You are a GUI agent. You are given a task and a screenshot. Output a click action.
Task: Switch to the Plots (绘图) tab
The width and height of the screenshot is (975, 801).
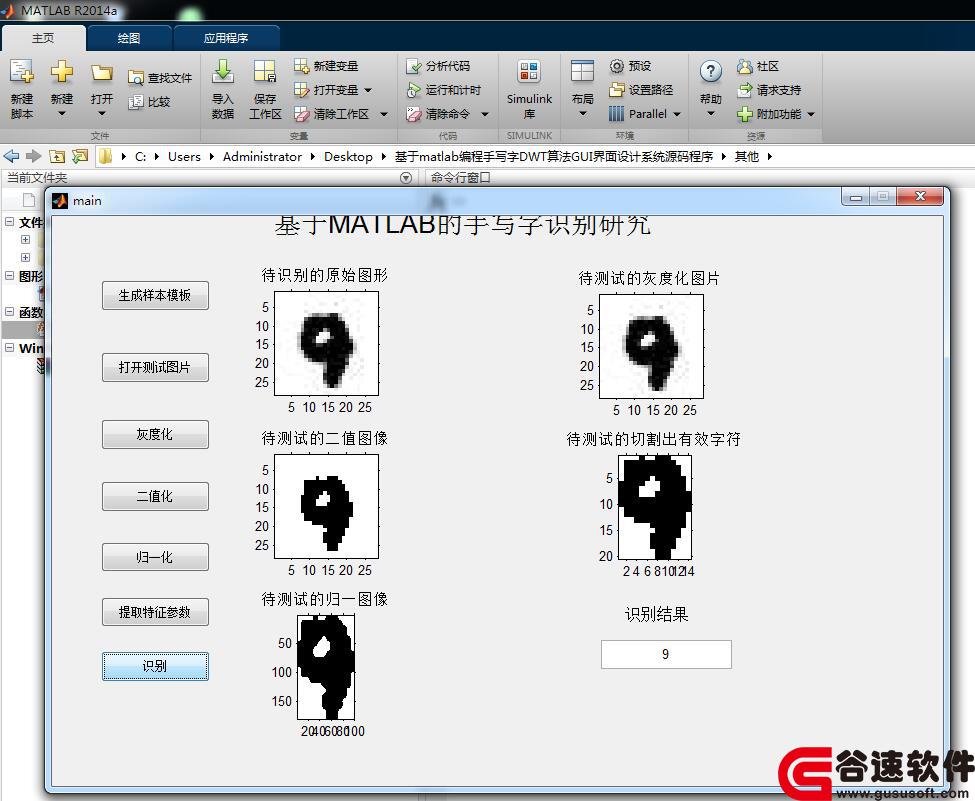point(129,39)
